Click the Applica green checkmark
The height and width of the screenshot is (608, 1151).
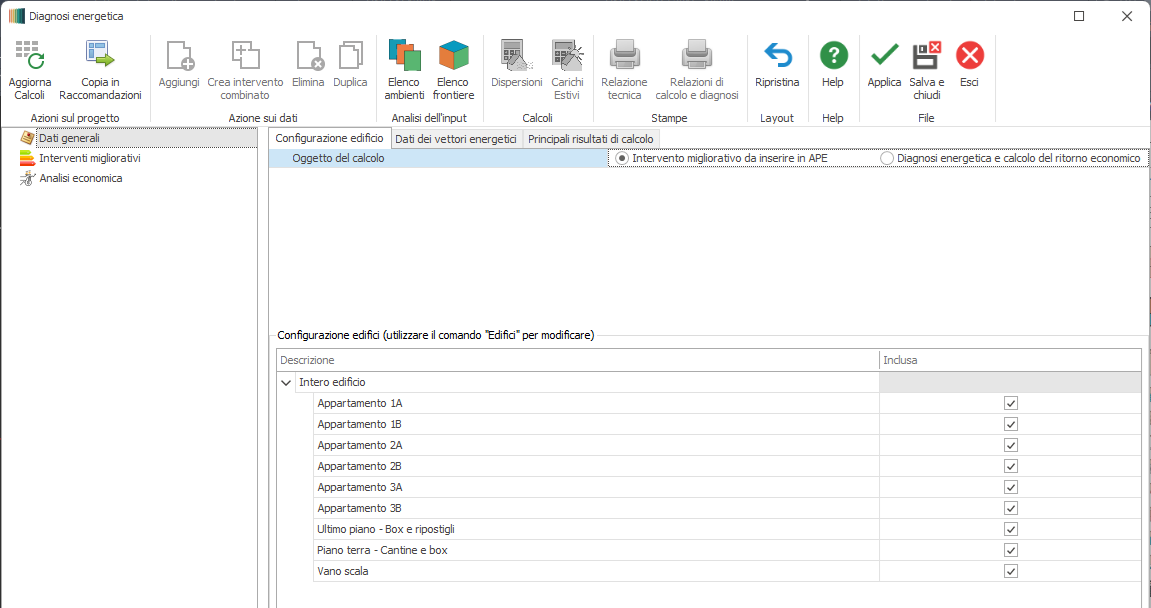coord(884,56)
